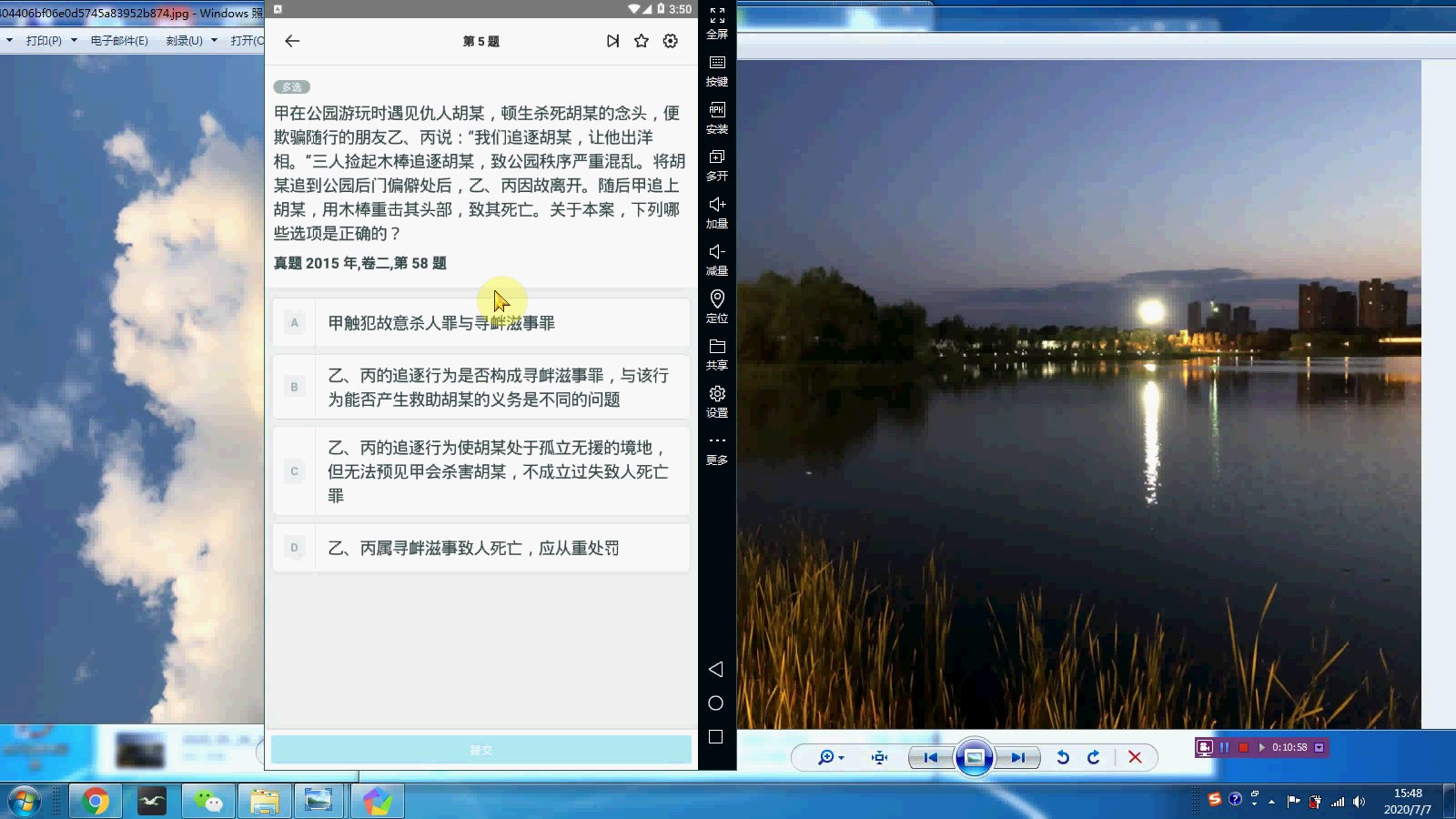This screenshot has height=819, width=1456.
Task: Click the install APK (安装) icon
Action: (717, 118)
